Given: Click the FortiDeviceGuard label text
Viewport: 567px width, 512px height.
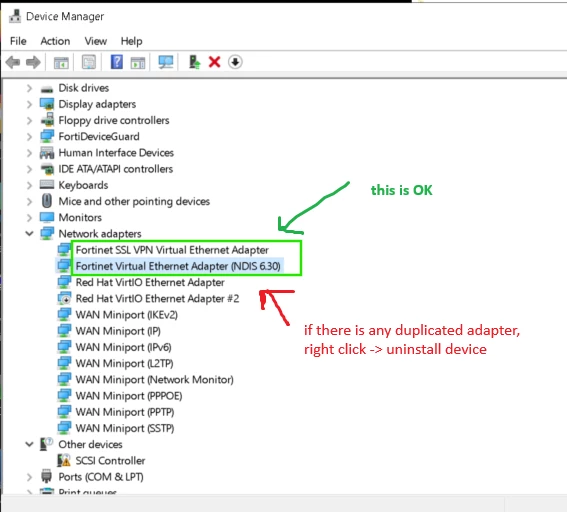Looking at the screenshot, I should click(x=99, y=137).
